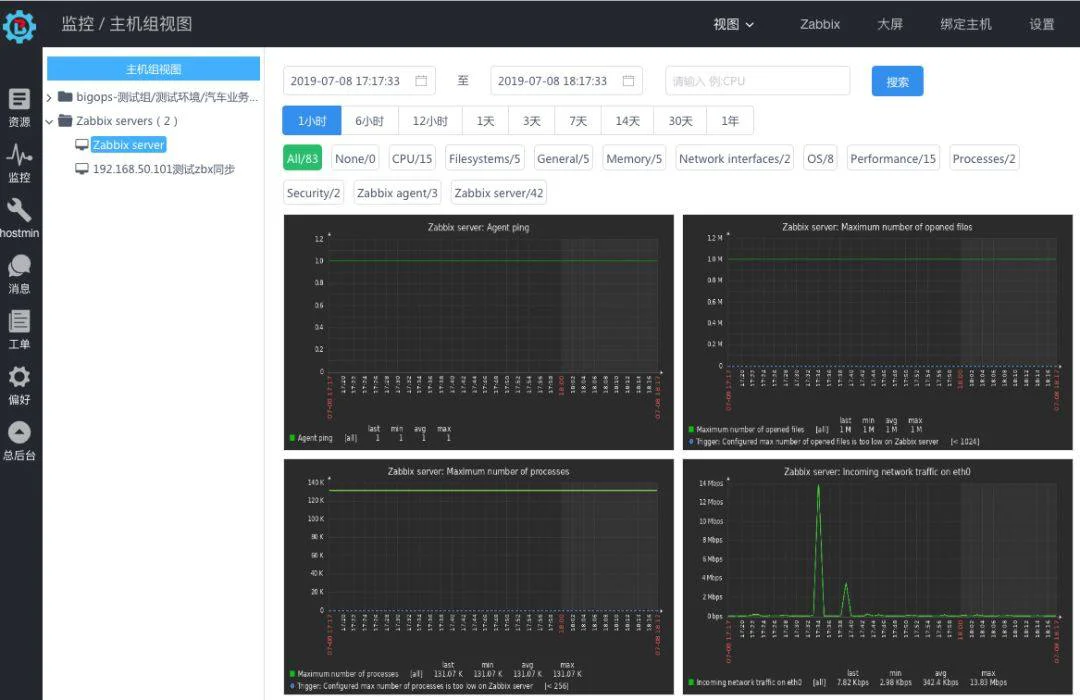Screen dimensions: 1080x700
Task: Filter graphs by Performance/15
Action: tap(893, 158)
